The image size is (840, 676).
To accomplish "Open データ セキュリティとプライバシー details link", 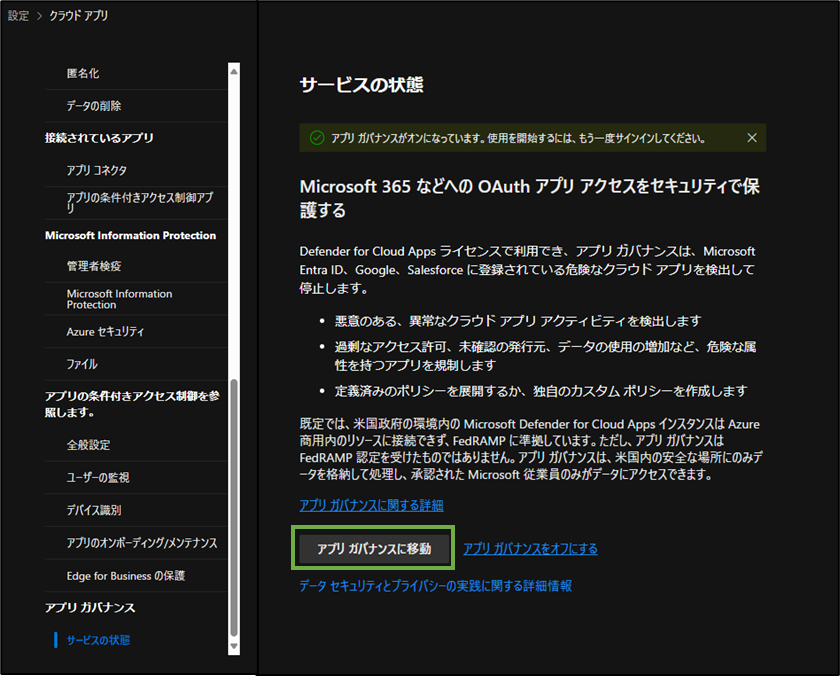I will [436, 585].
